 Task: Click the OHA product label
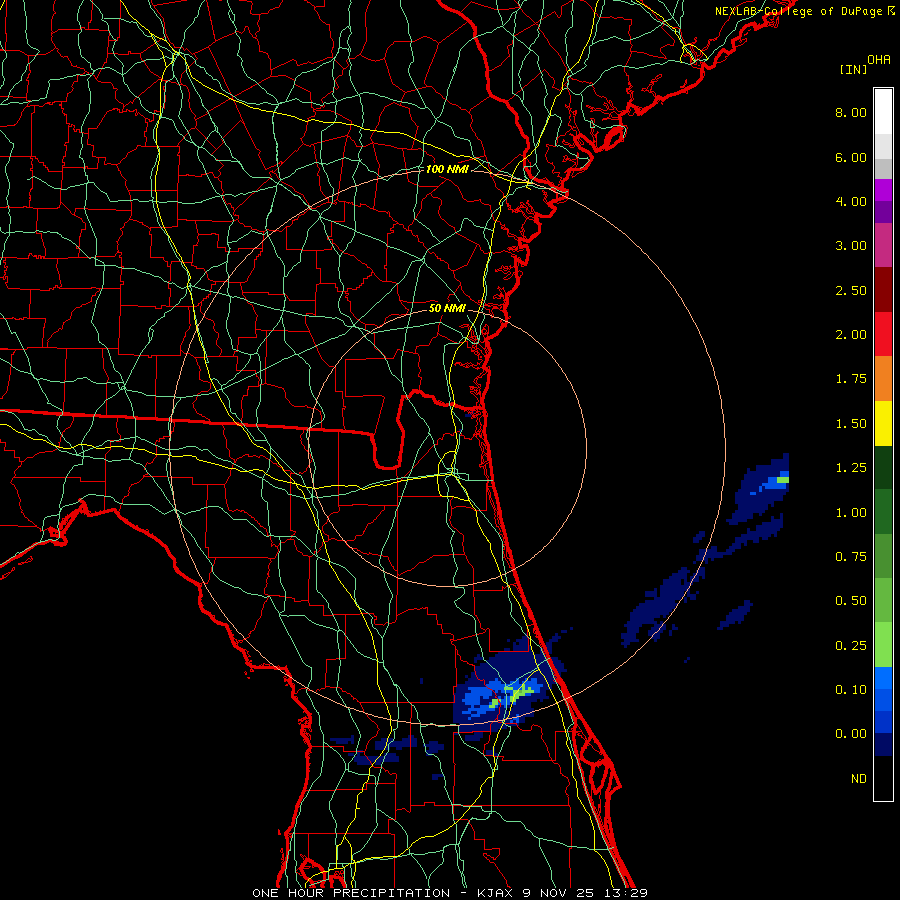(879, 60)
